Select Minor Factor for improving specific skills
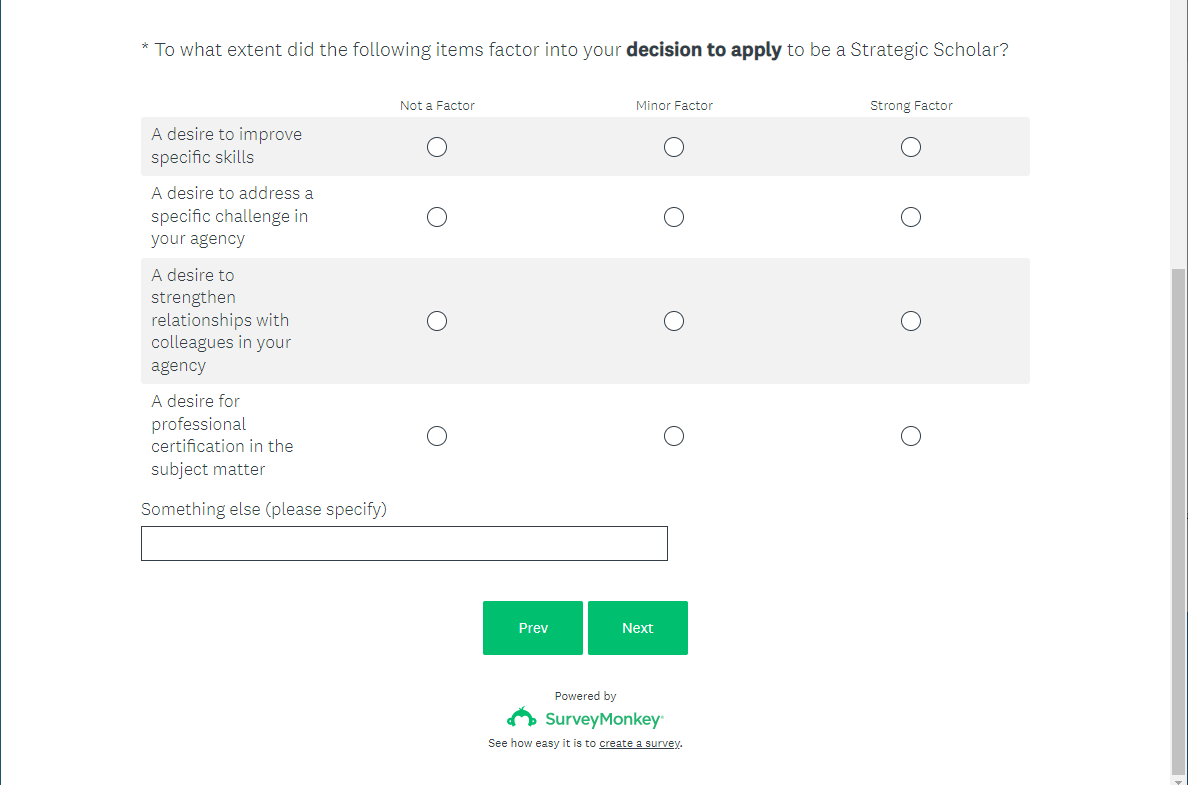 674,147
